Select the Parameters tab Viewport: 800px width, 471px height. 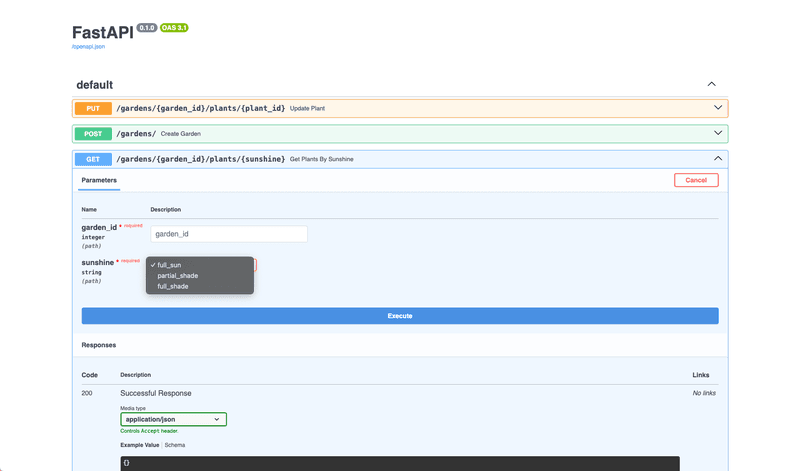(99, 180)
